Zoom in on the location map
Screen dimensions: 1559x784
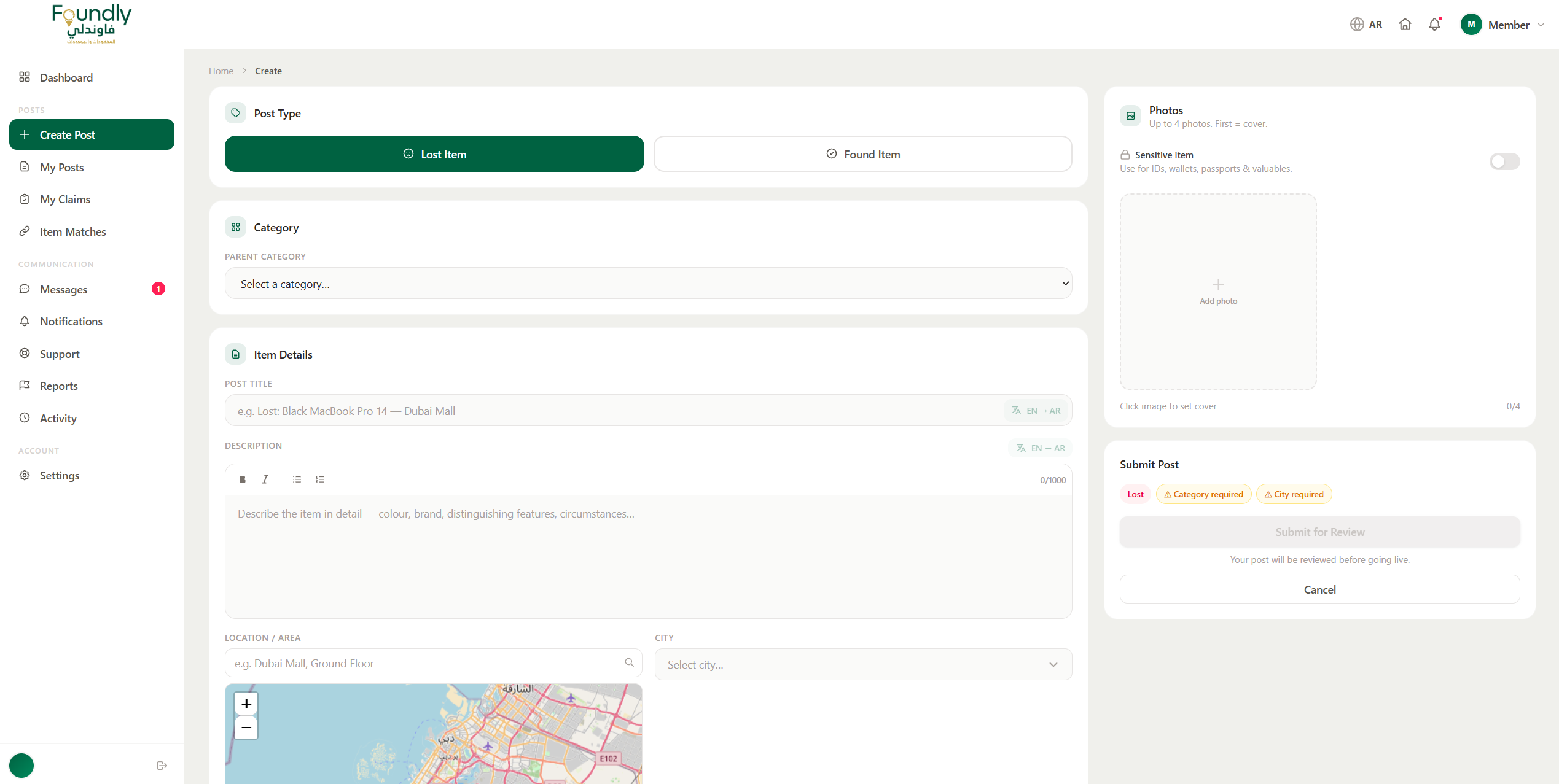246,704
